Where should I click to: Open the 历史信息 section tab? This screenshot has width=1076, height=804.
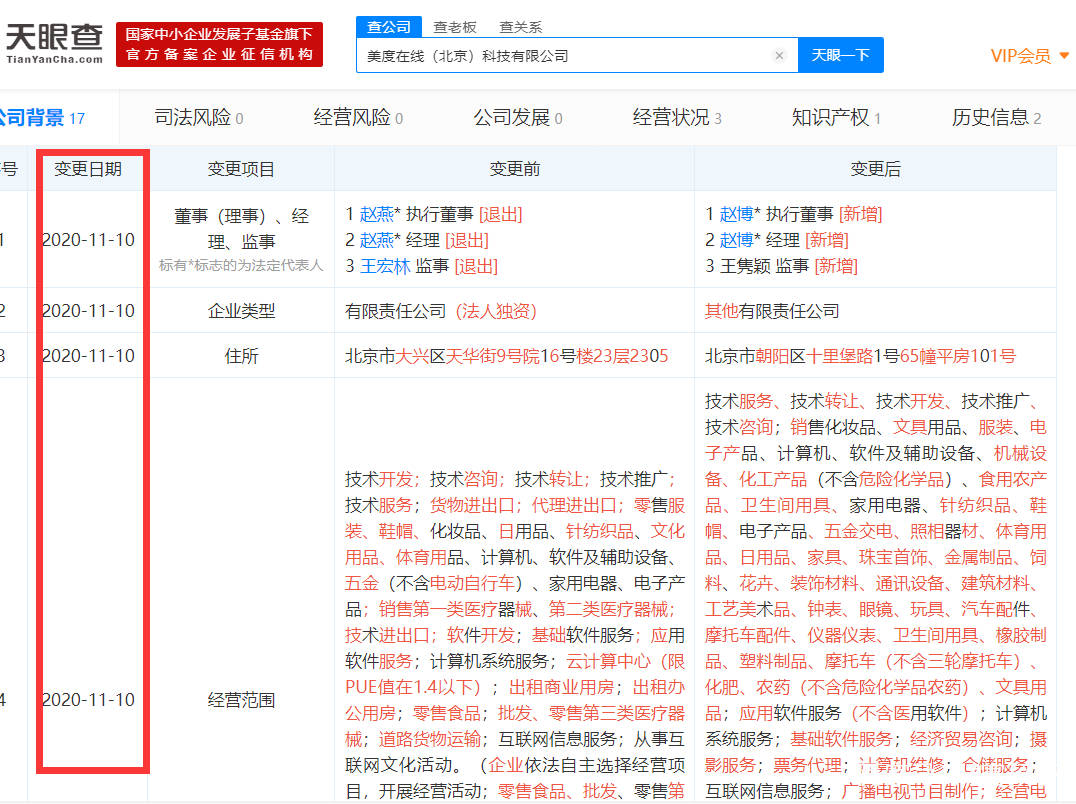pyautogui.click(x=996, y=118)
